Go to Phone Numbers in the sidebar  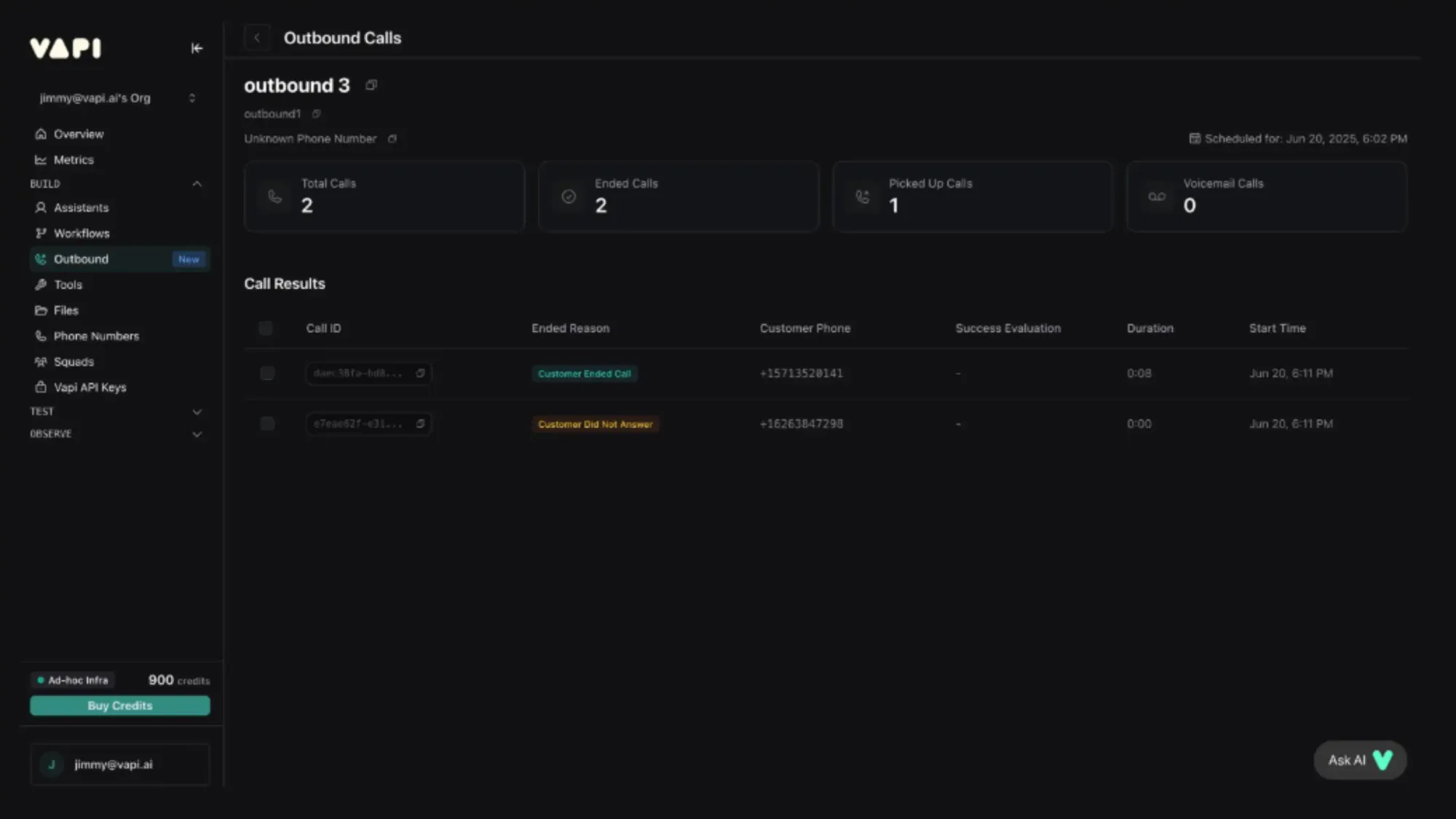(96, 336)
